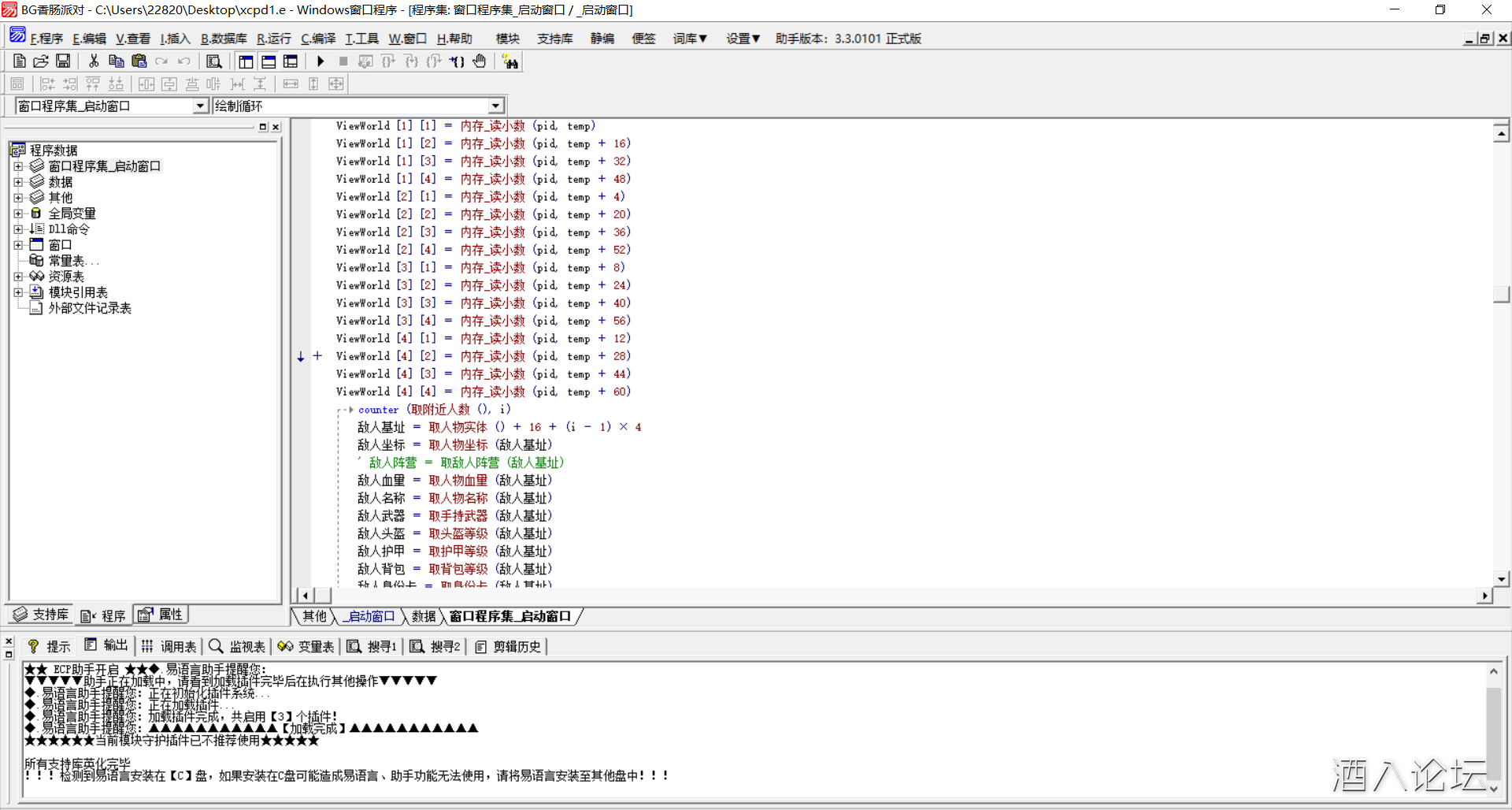Open the 绘制循环 subroutine dropdown
This screenshot has height=810, width=1512.
coord(495,106)
